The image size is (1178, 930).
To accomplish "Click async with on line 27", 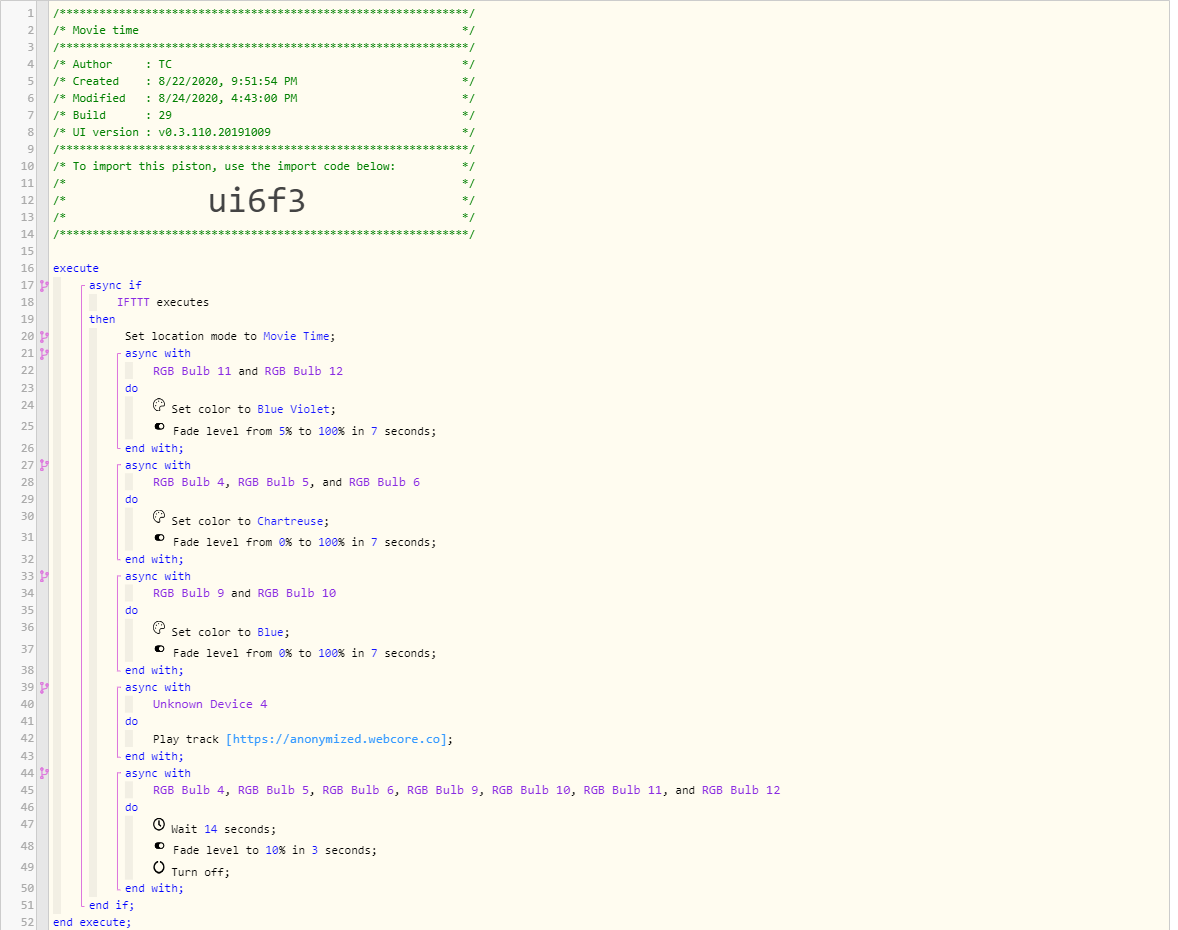I will [158, 466].
